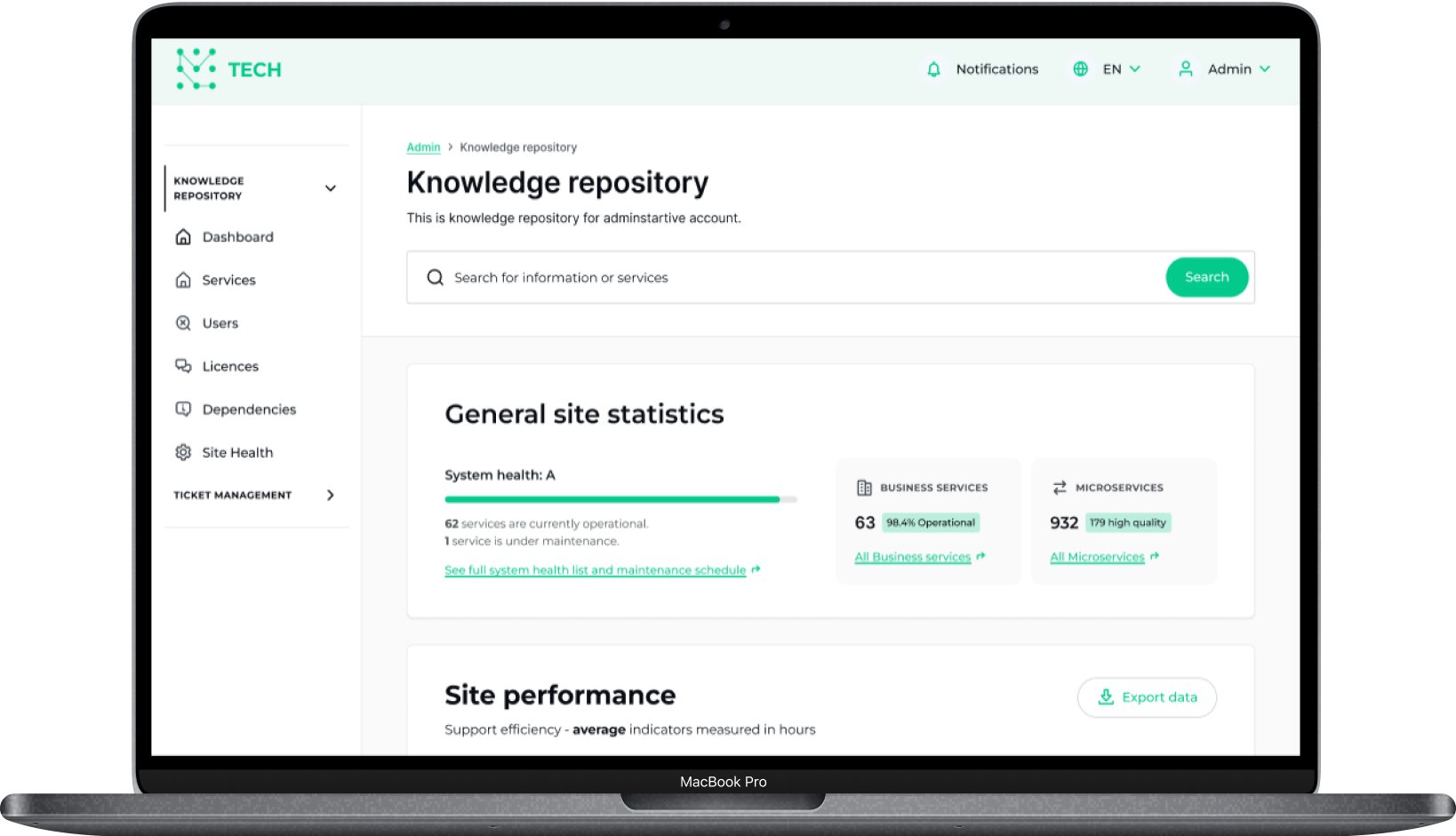
Task: Collapse the Knowledge Repository section
Action: [330, 188]
